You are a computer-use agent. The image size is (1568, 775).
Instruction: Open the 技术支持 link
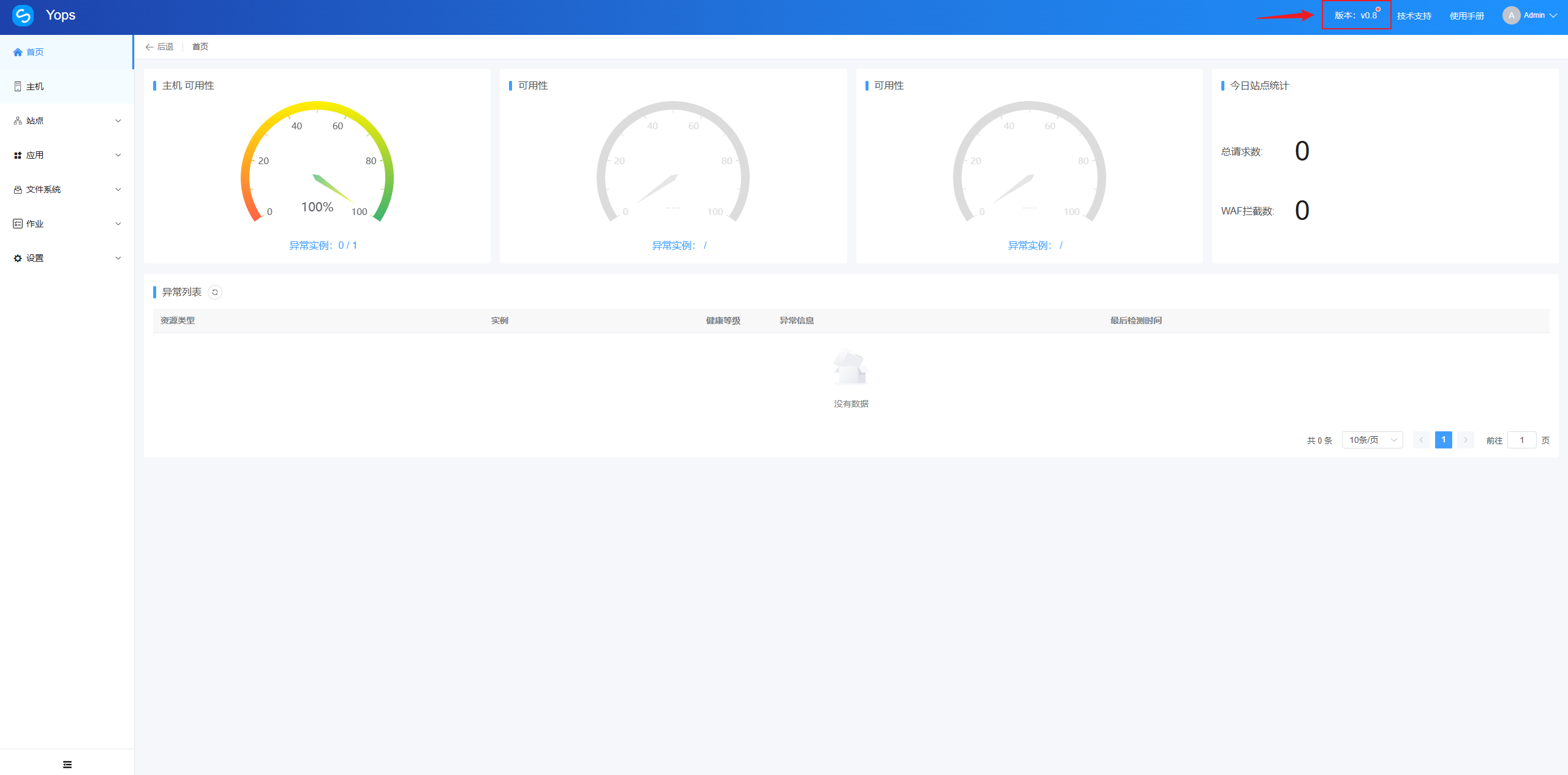(x=1414, y=16)
